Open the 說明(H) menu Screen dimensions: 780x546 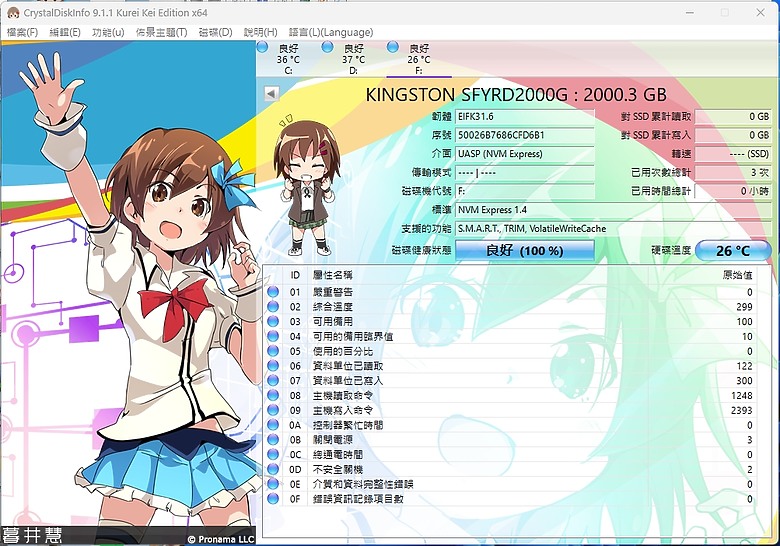point(260,32)
